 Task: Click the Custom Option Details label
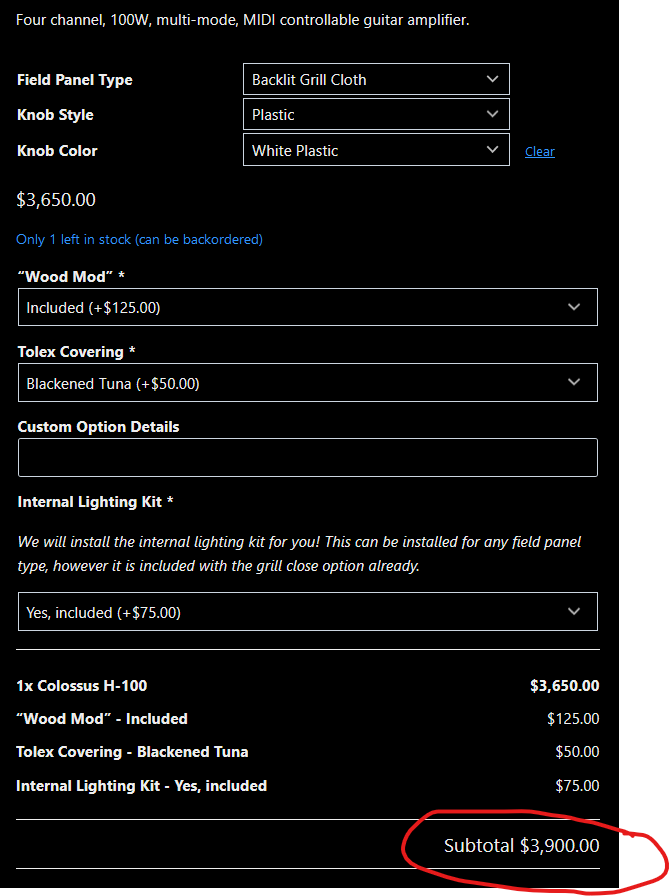[x=99, y=427]
